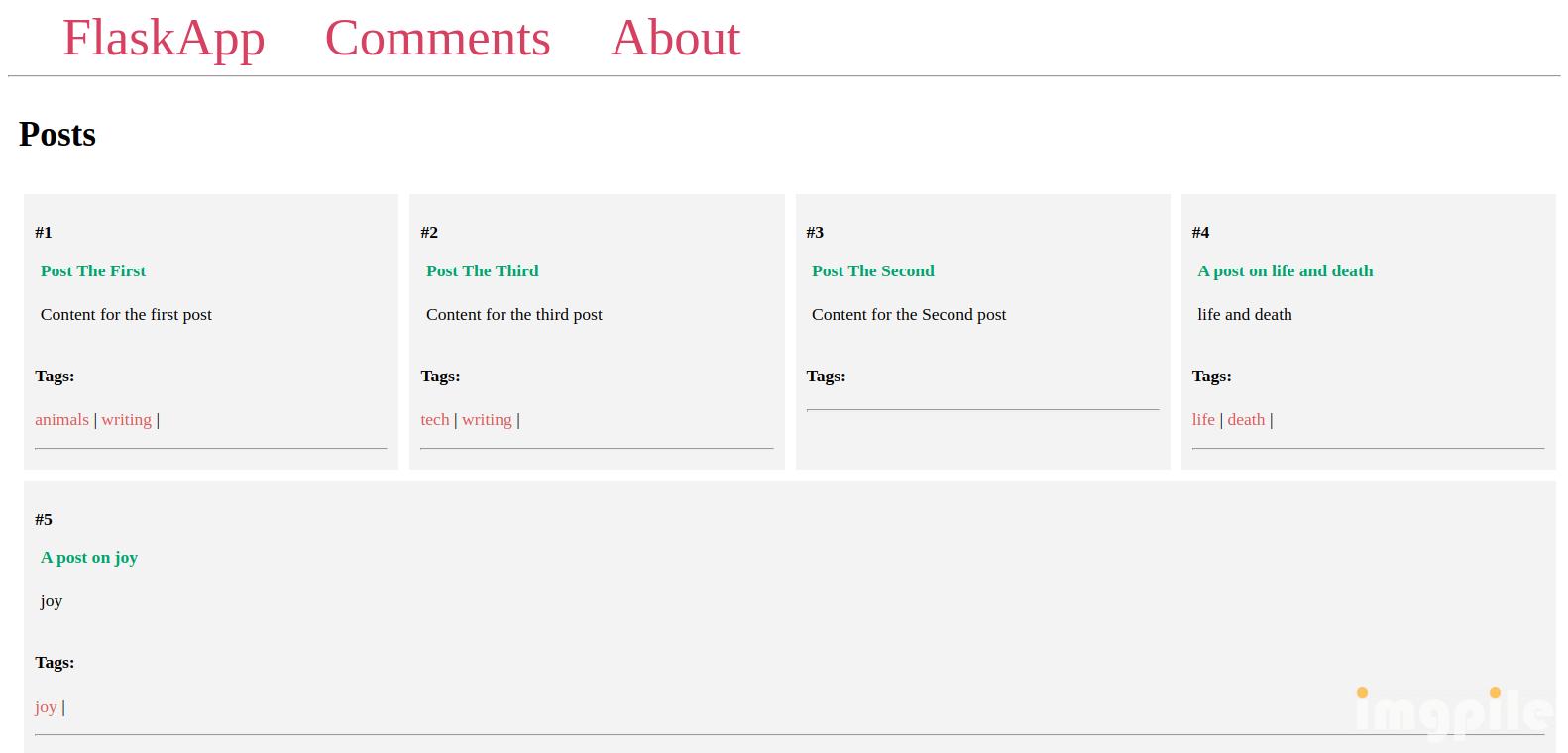Go to the Comments page
Image resolution: width=1568 pixels, height=753 pixels.
[437, 39]
